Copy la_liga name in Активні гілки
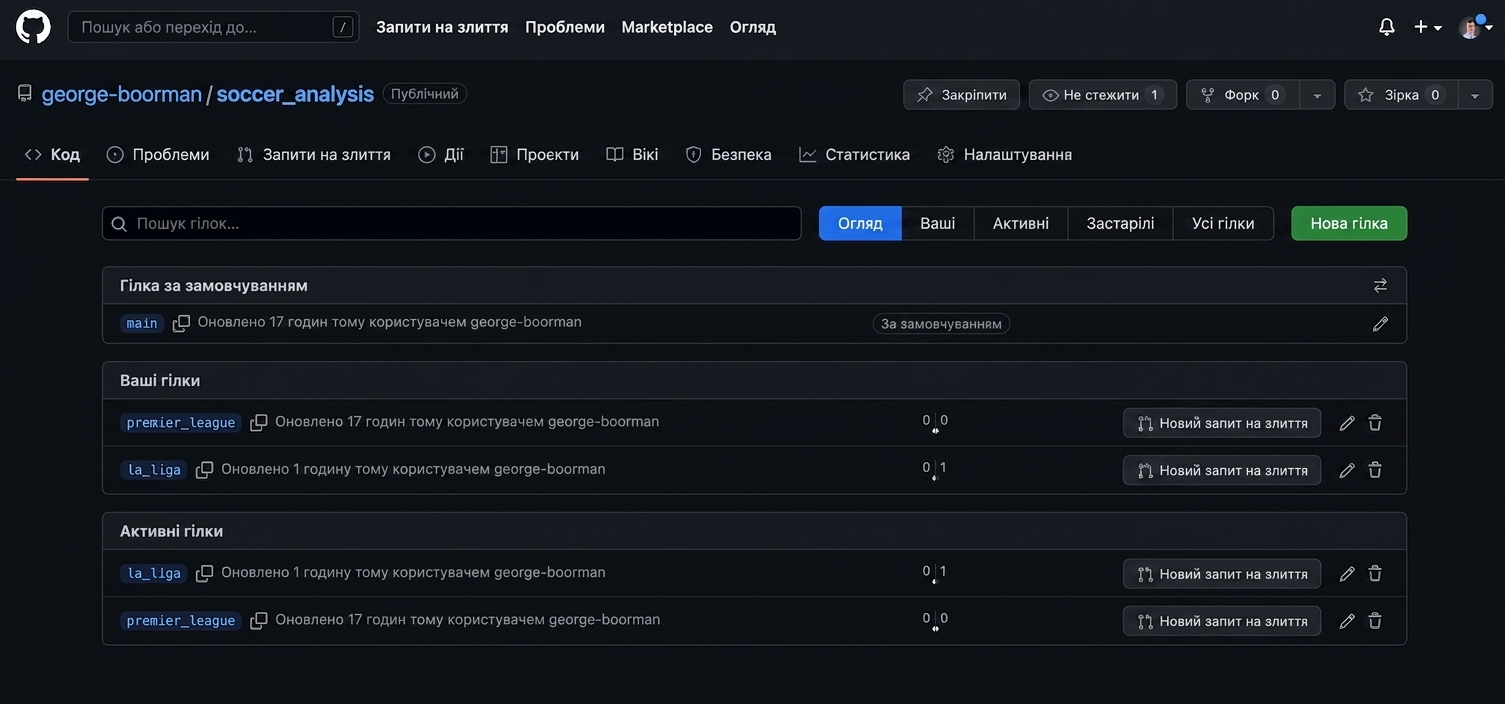The width and height of the screenshot is (1505, 704). tap(204, 574)
